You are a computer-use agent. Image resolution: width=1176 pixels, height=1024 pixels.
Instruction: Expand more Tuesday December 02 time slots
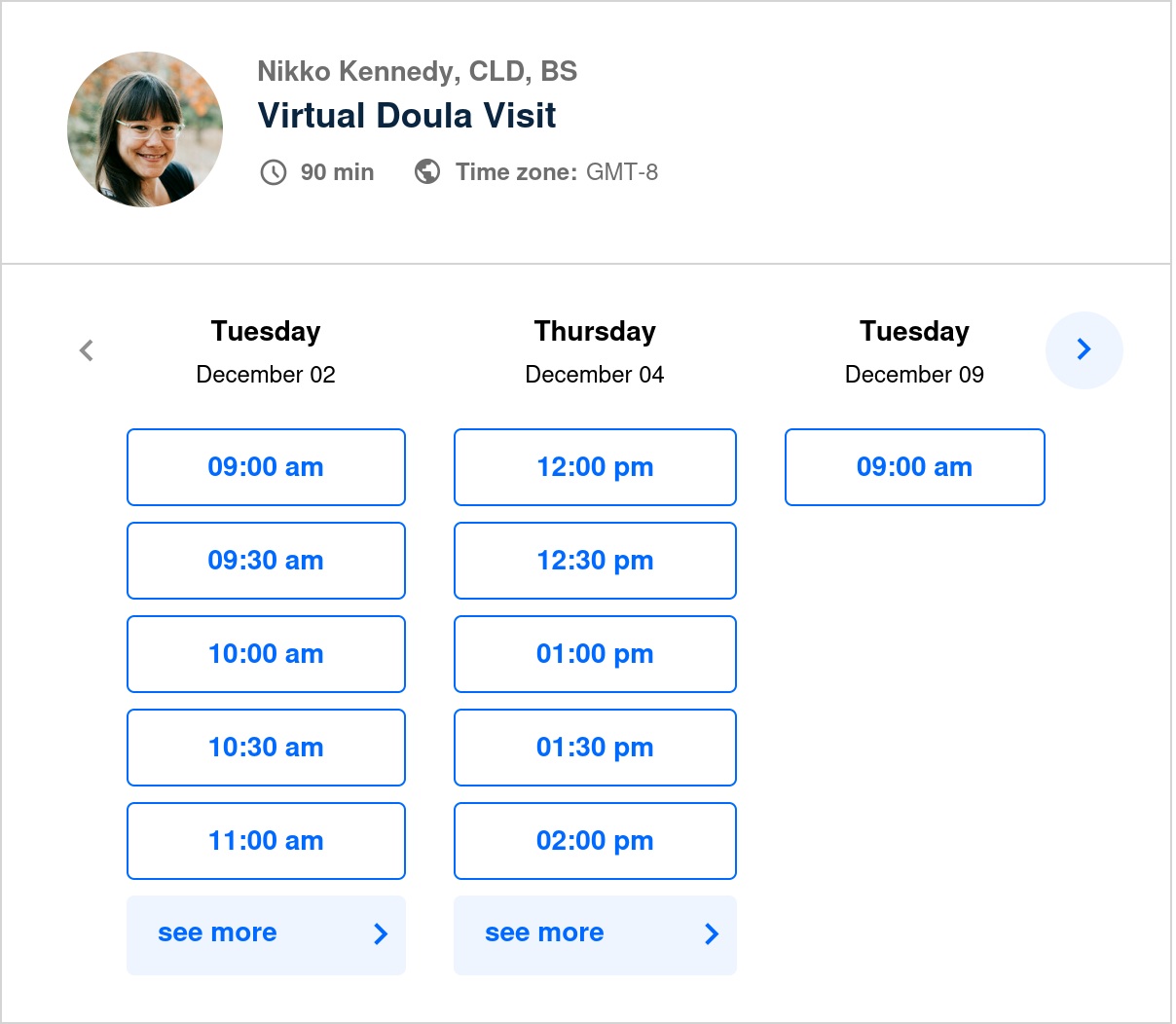(266, 934)
